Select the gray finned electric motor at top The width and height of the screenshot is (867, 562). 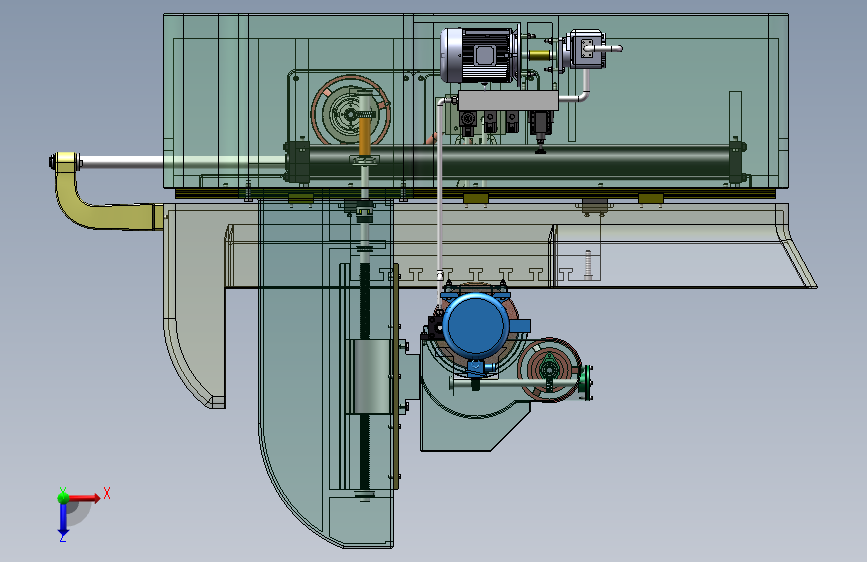click(480, 56)
